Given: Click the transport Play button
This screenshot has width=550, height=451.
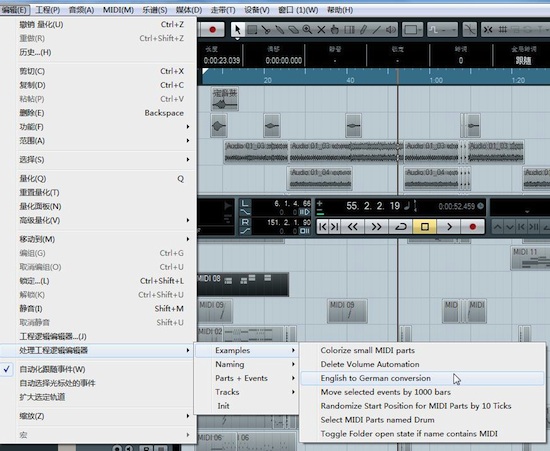Looking at the screenshot, I should [449, 227].
